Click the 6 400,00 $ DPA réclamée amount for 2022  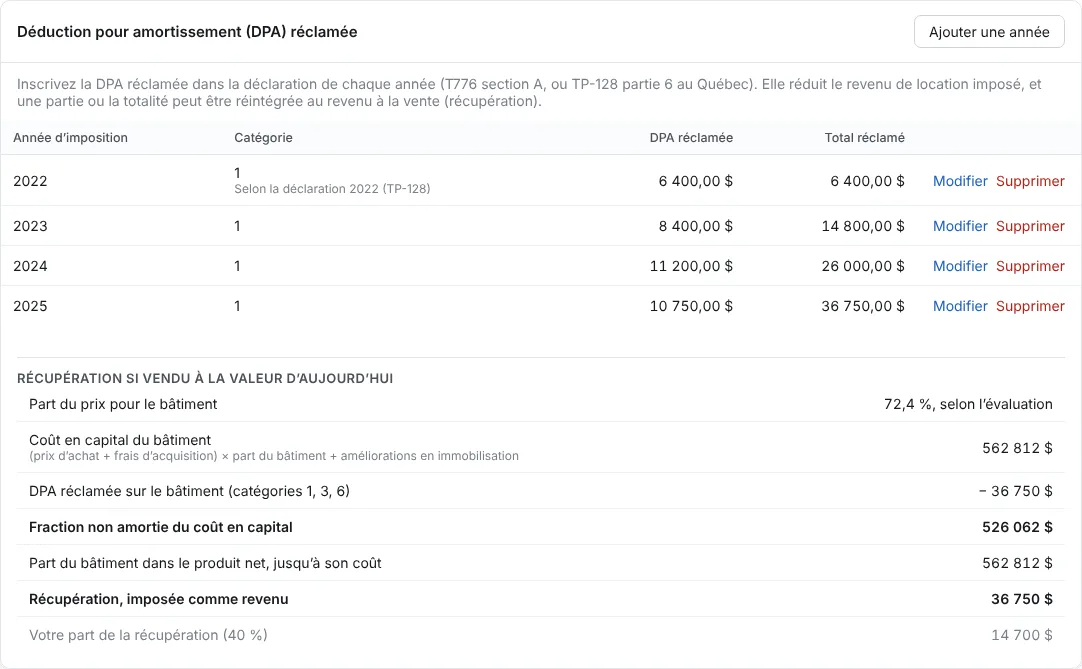tap(696, 181)
